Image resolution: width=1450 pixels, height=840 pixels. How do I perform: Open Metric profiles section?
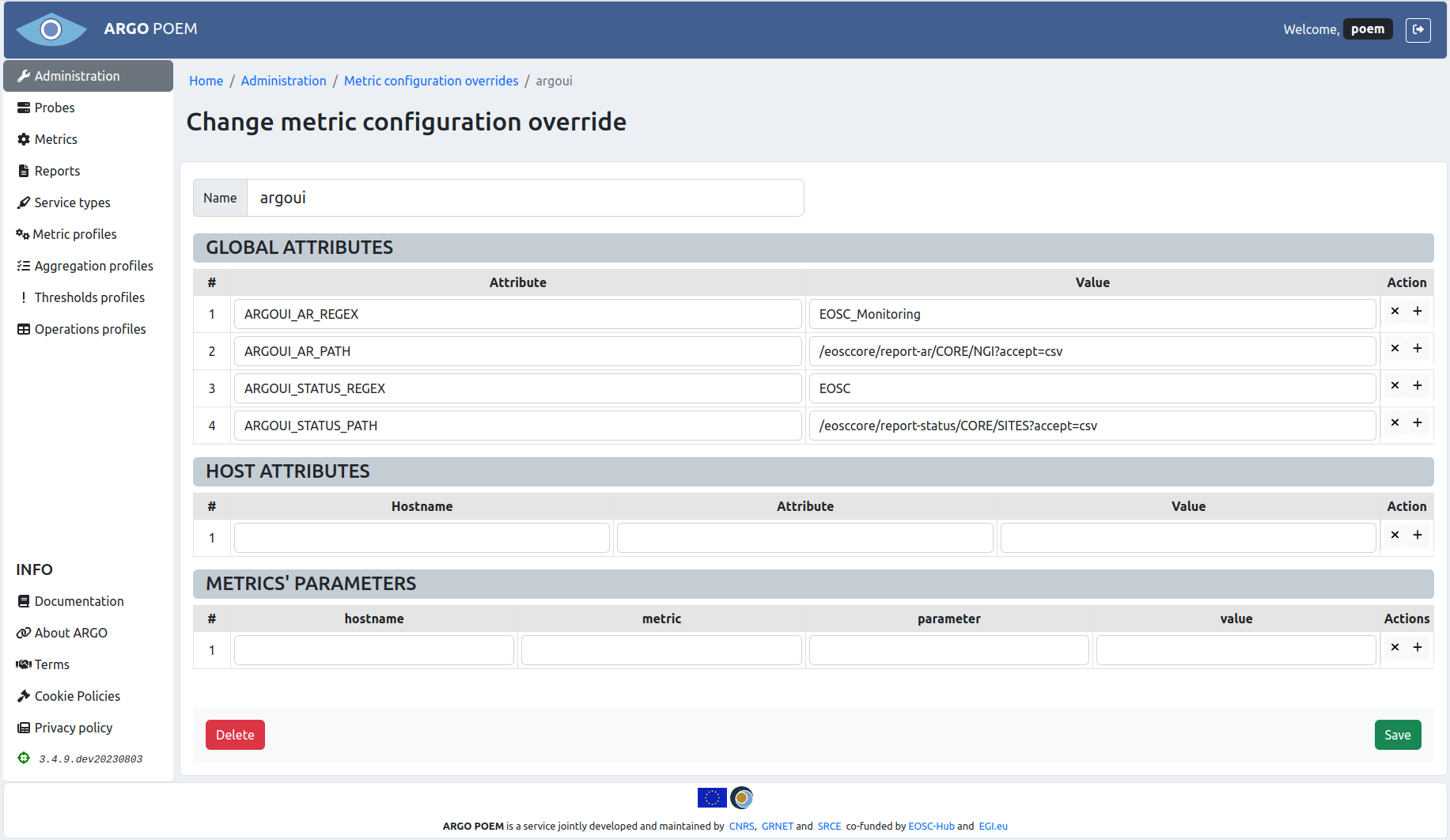click(x=74, y=234)
